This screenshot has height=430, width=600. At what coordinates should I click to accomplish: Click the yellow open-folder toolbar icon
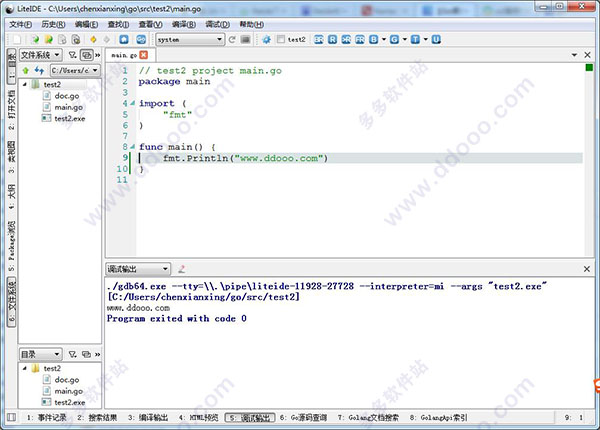pos(49,39)
